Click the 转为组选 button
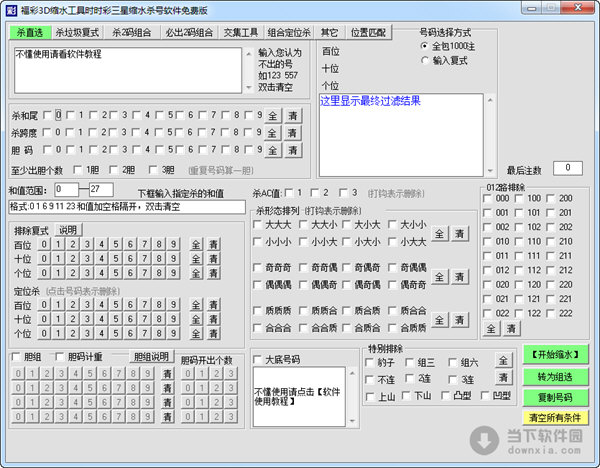This screenshot has width=600, height=468. 555,377
